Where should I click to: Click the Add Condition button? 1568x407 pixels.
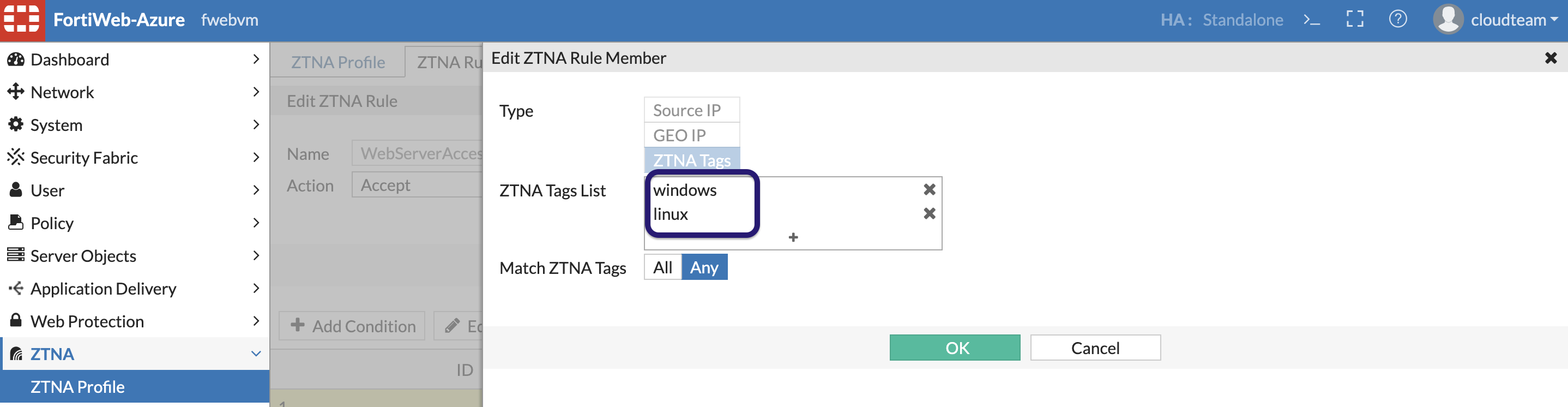point(352,326)
